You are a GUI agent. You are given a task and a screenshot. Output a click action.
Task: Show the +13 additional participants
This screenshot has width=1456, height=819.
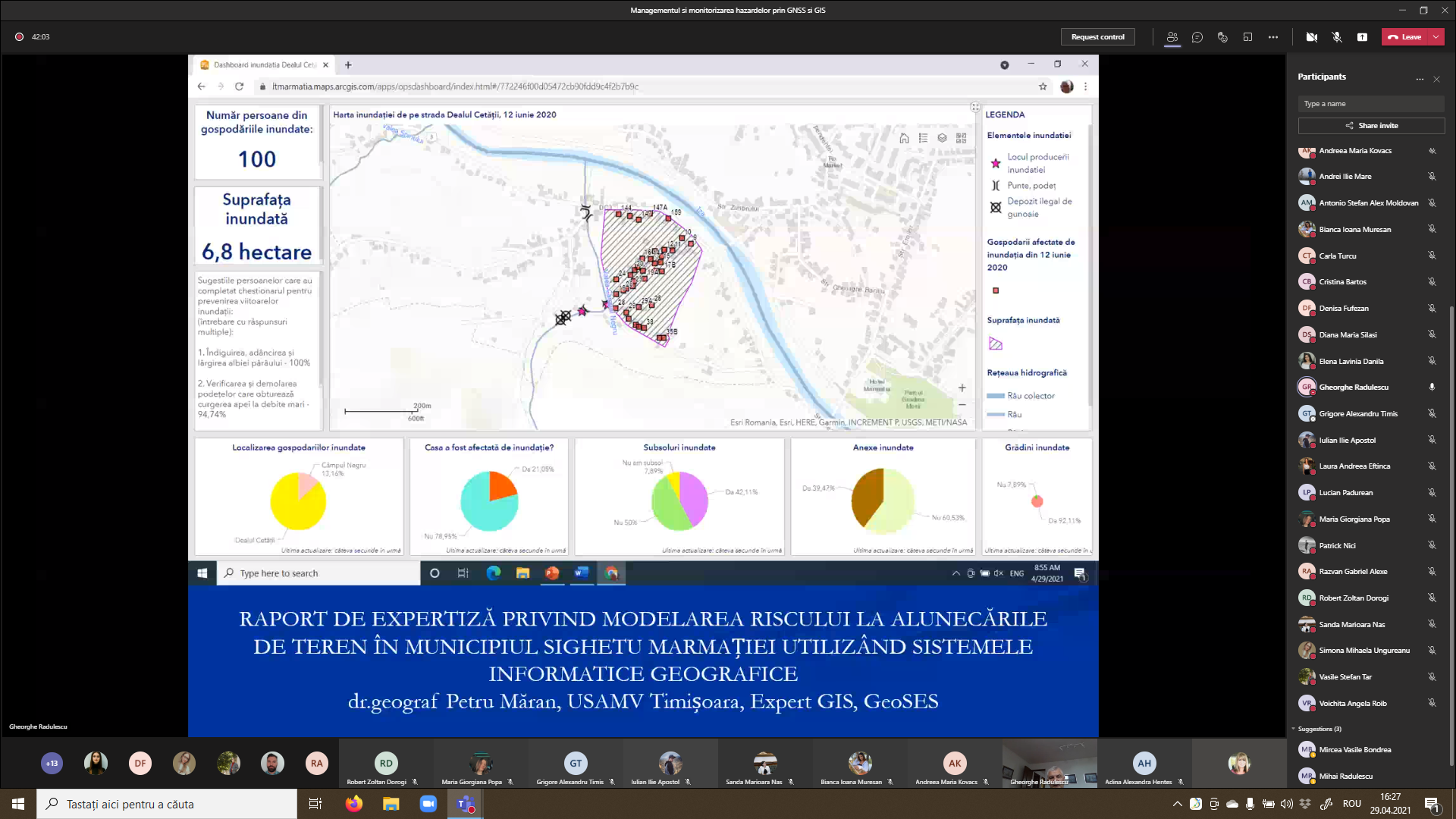52,764
